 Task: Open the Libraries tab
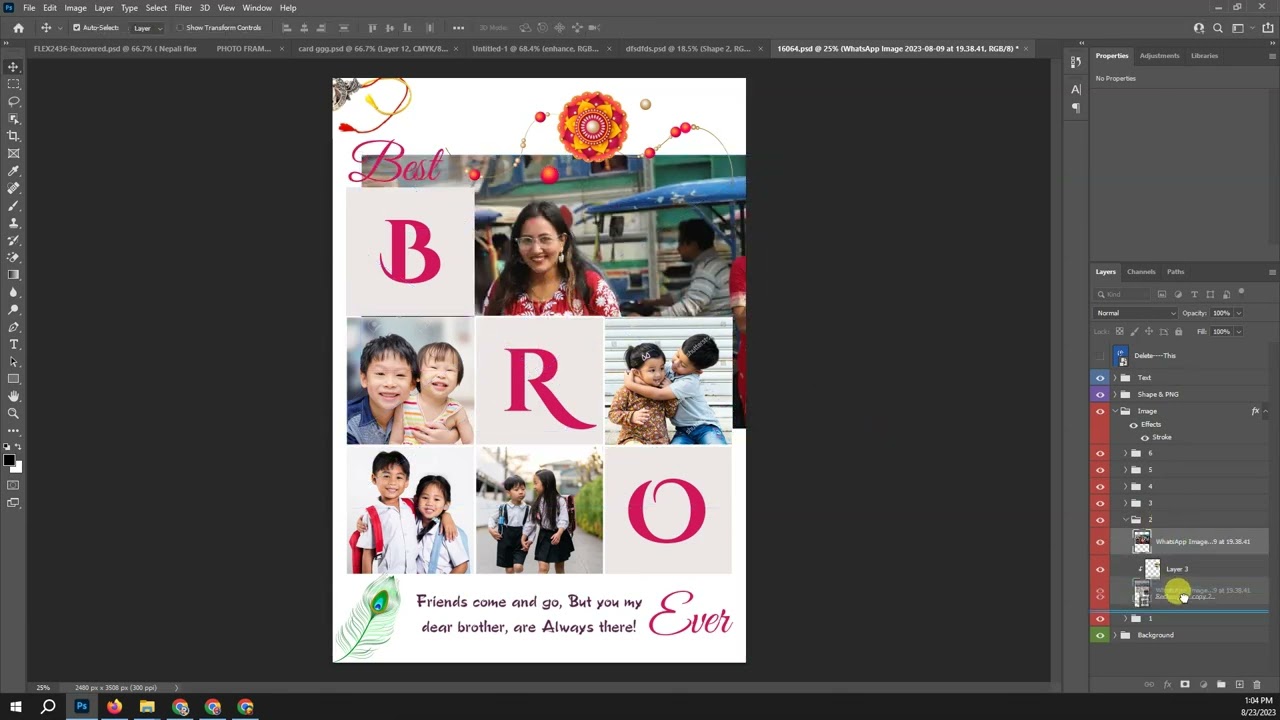(x=1204, y=56)
